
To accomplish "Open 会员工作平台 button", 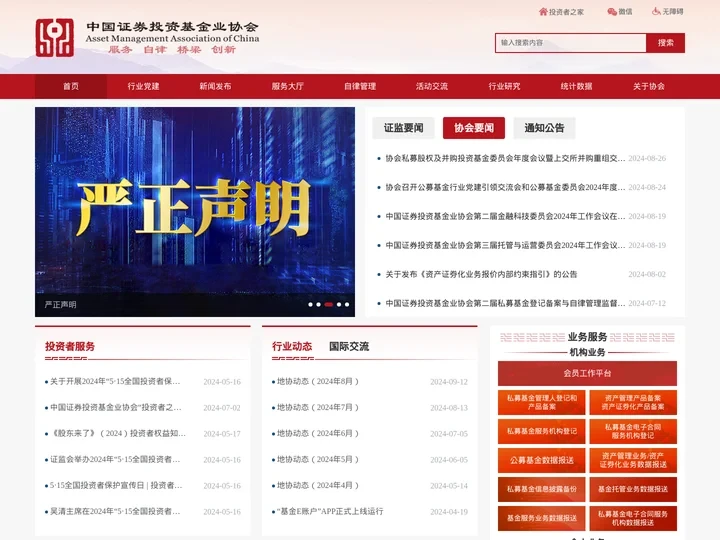I will [x=587, y=373].
